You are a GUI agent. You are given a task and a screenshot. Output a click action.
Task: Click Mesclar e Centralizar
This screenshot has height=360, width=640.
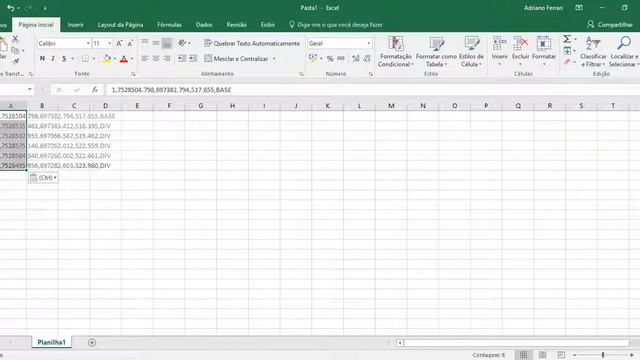pos(236,59)
